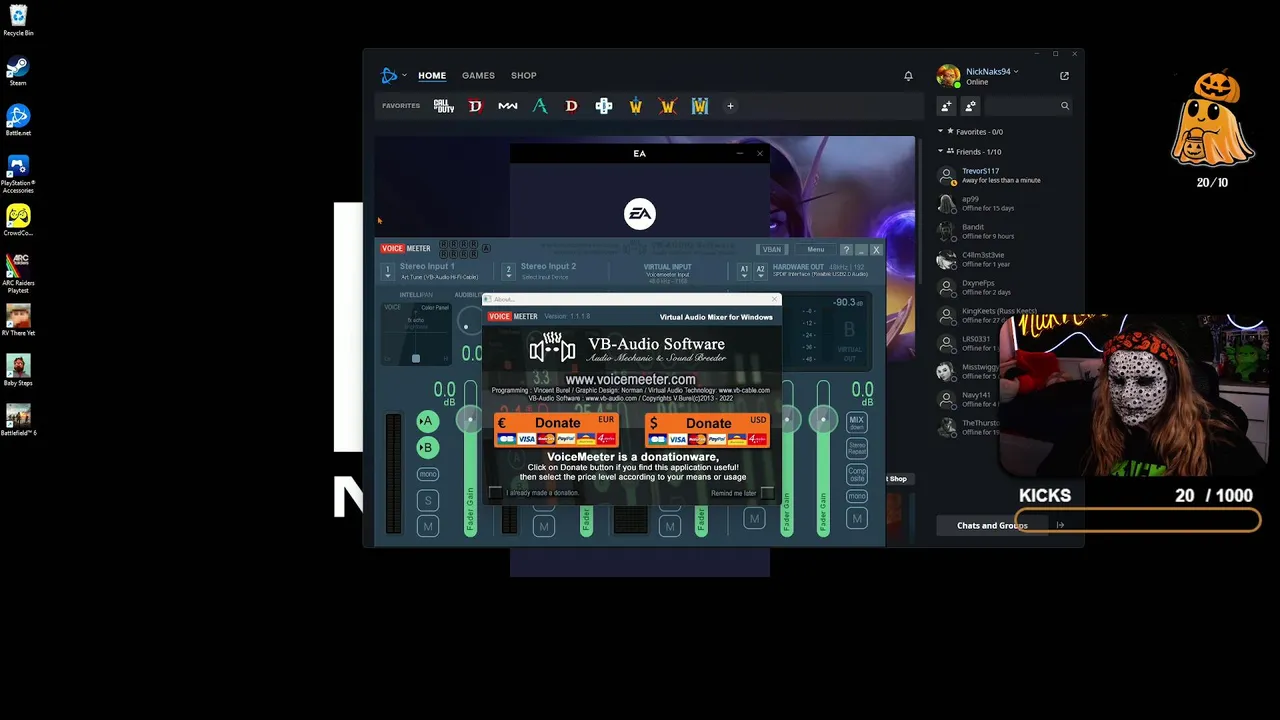The height and width of the screenshot is (720, 1280).
Task: Toggle Stereo Repeat mode in Voicemeeter
Action: point(857,449)
